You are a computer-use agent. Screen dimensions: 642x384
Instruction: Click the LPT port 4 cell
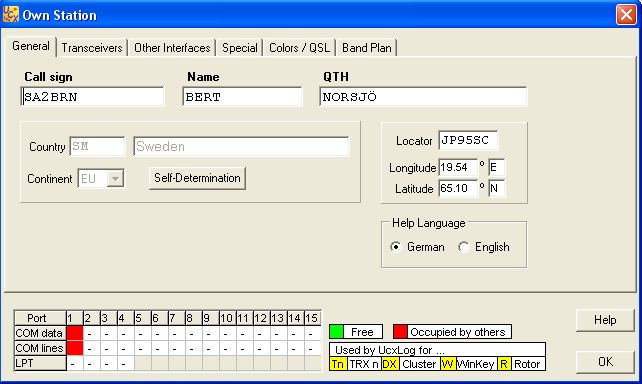click(126, 363)
